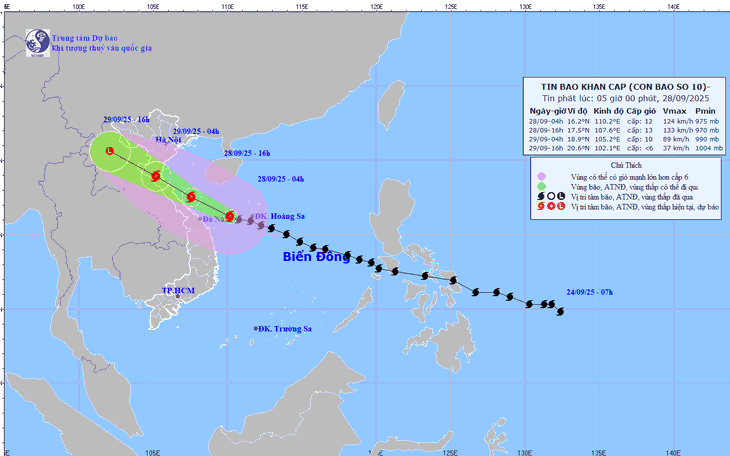The height and width of the screenshot is (456, 730).
Task: Click the '110E' longitude axis label
Action: pos(227,7)
